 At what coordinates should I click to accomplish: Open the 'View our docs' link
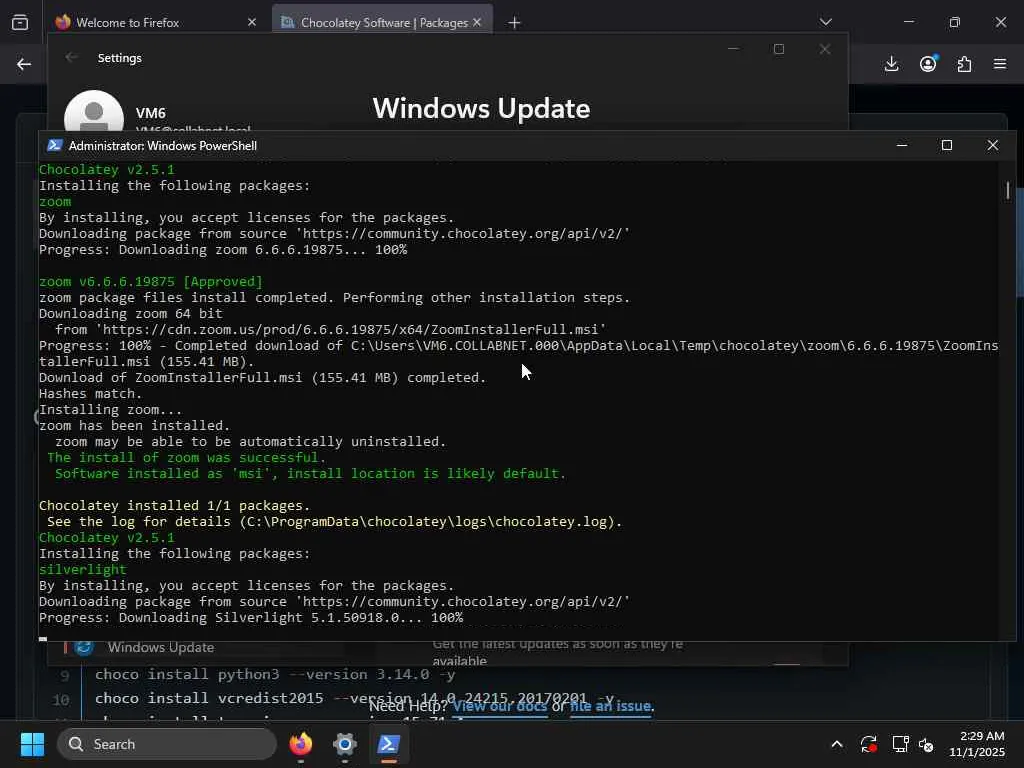point(500,706)
